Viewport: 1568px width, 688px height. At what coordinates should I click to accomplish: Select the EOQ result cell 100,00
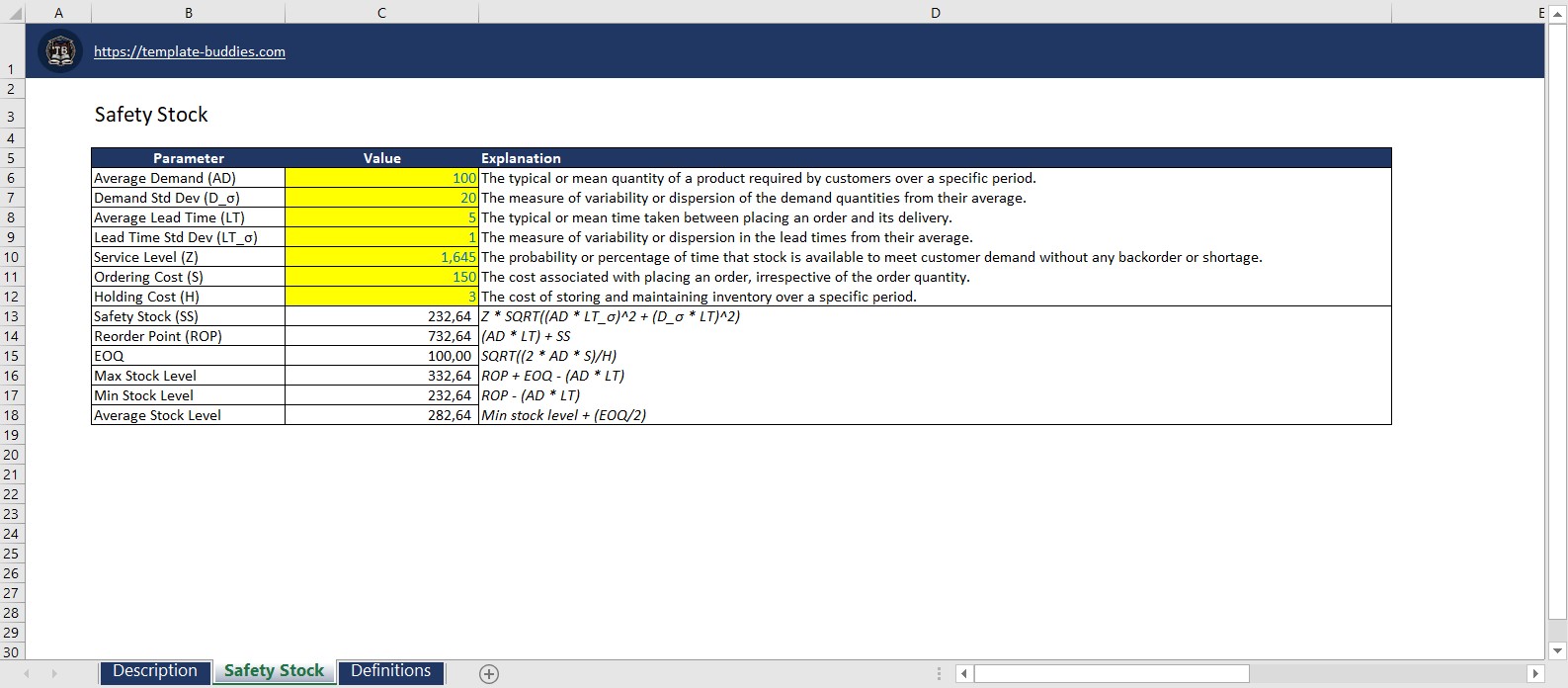[x=381, y=356]
